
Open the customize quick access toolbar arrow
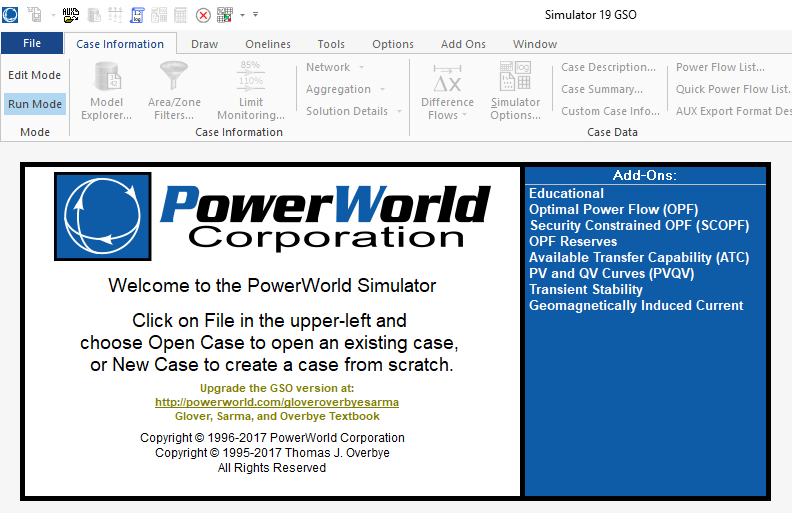[x=256, y=15]
